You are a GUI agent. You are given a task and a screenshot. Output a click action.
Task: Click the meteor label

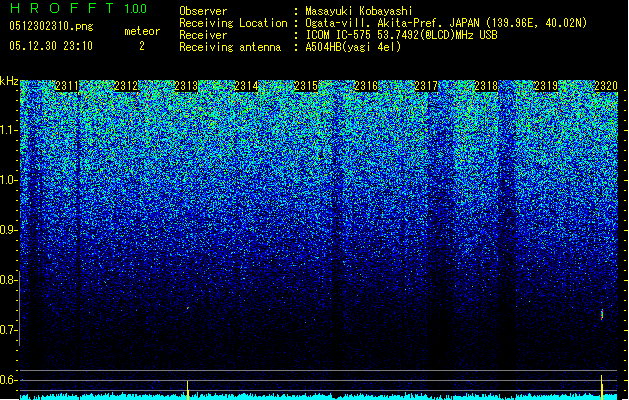pyautogui.click(x=142, y=31)
